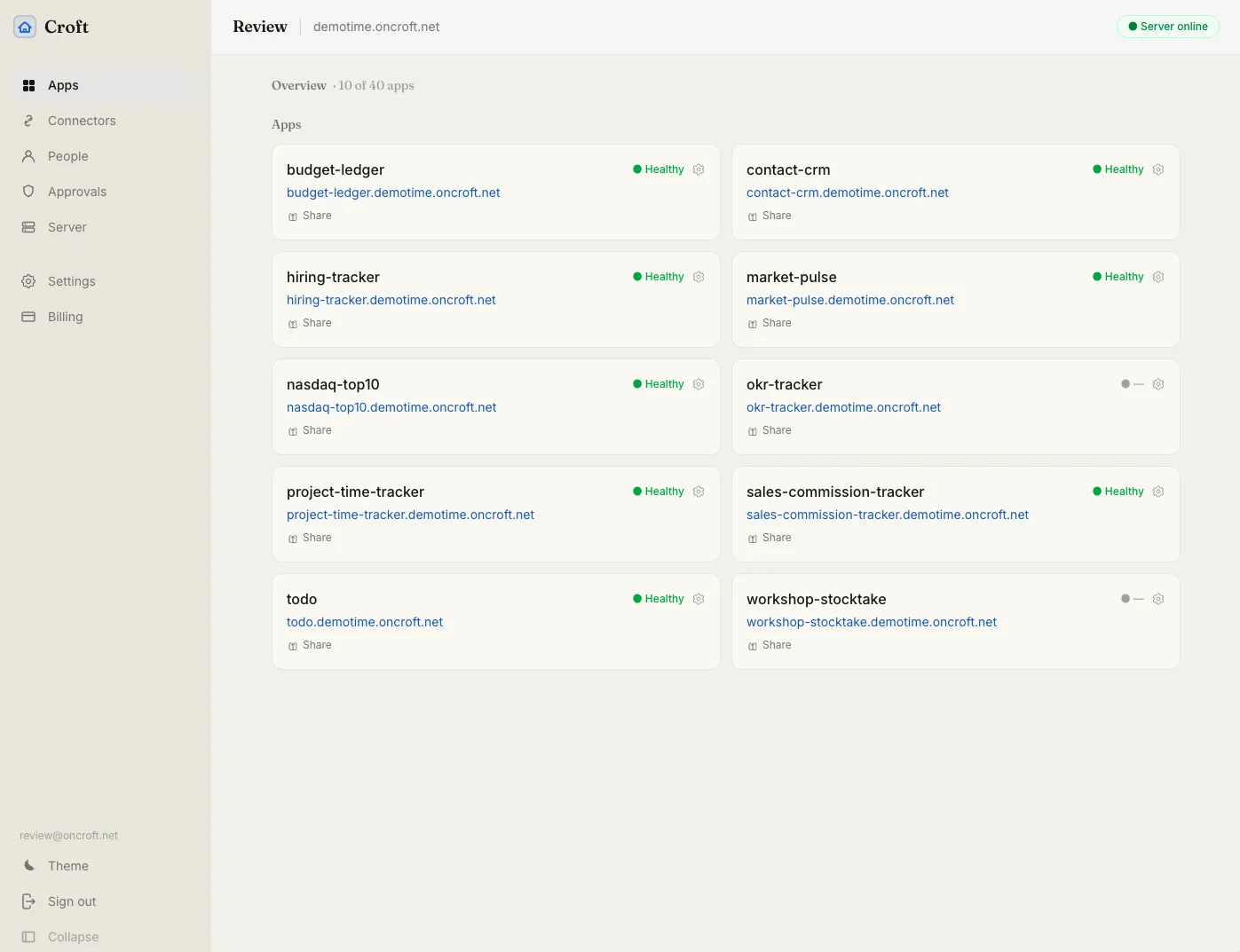Click Share on the market-pulse card
The width and height of the screenshot is (1240, 952).
[x=770, y=323]
